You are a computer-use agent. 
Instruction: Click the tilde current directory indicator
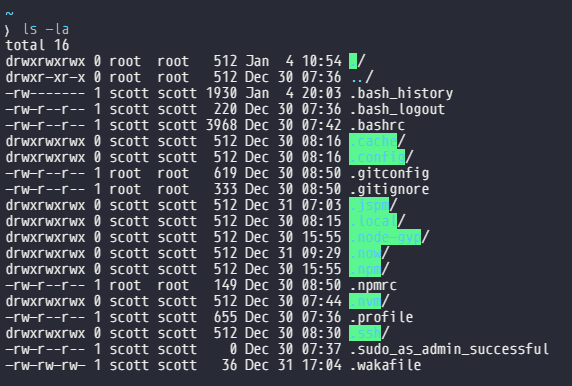pyautogui.click(x=9, y=14)
